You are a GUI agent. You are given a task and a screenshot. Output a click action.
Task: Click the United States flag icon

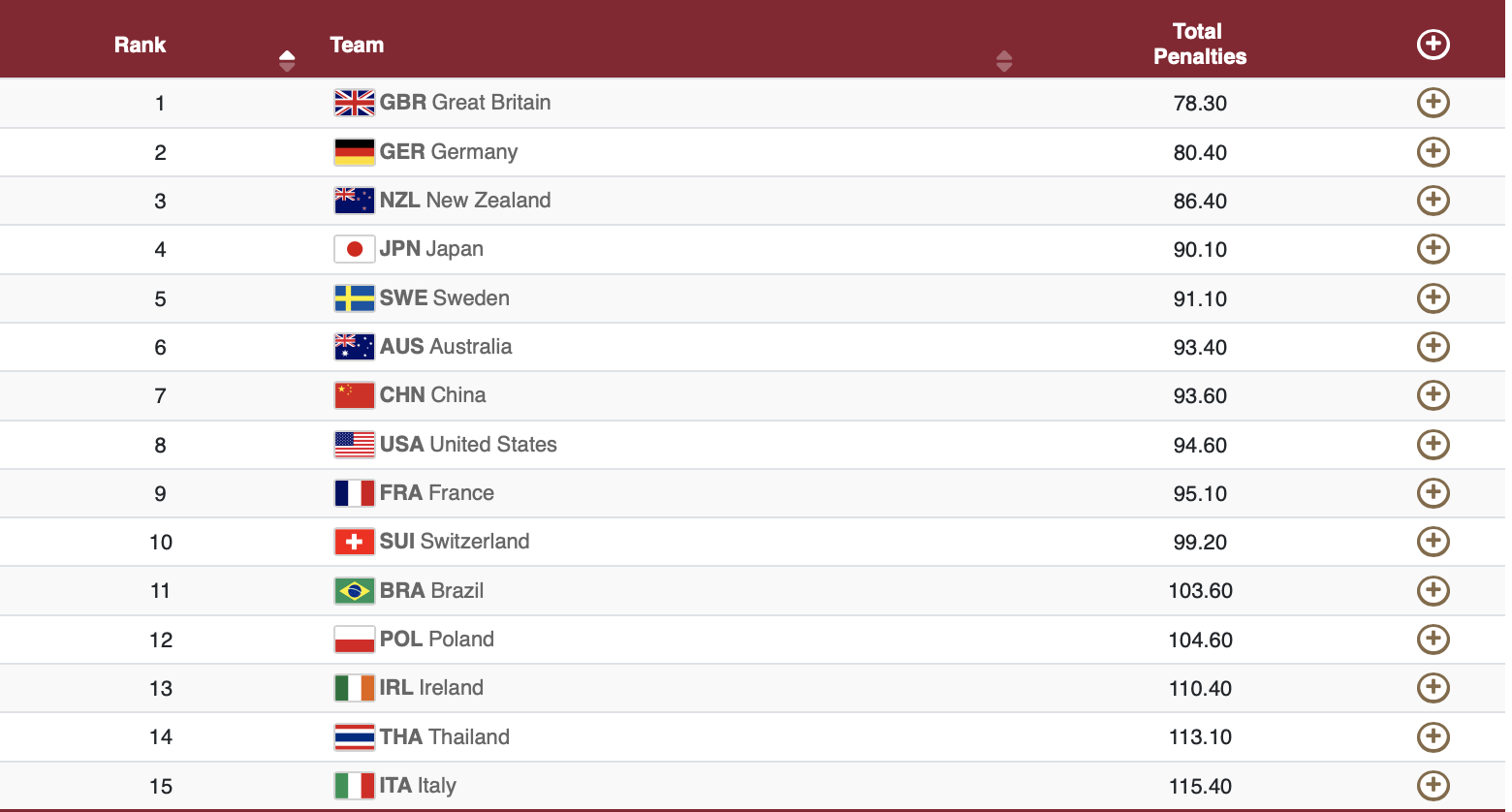pyautogui.click(x=354, y=445)
